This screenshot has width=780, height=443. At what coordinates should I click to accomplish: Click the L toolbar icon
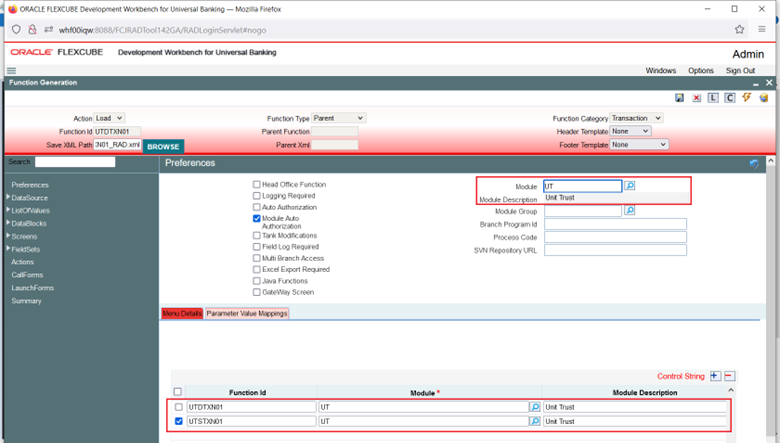[713, 98]
